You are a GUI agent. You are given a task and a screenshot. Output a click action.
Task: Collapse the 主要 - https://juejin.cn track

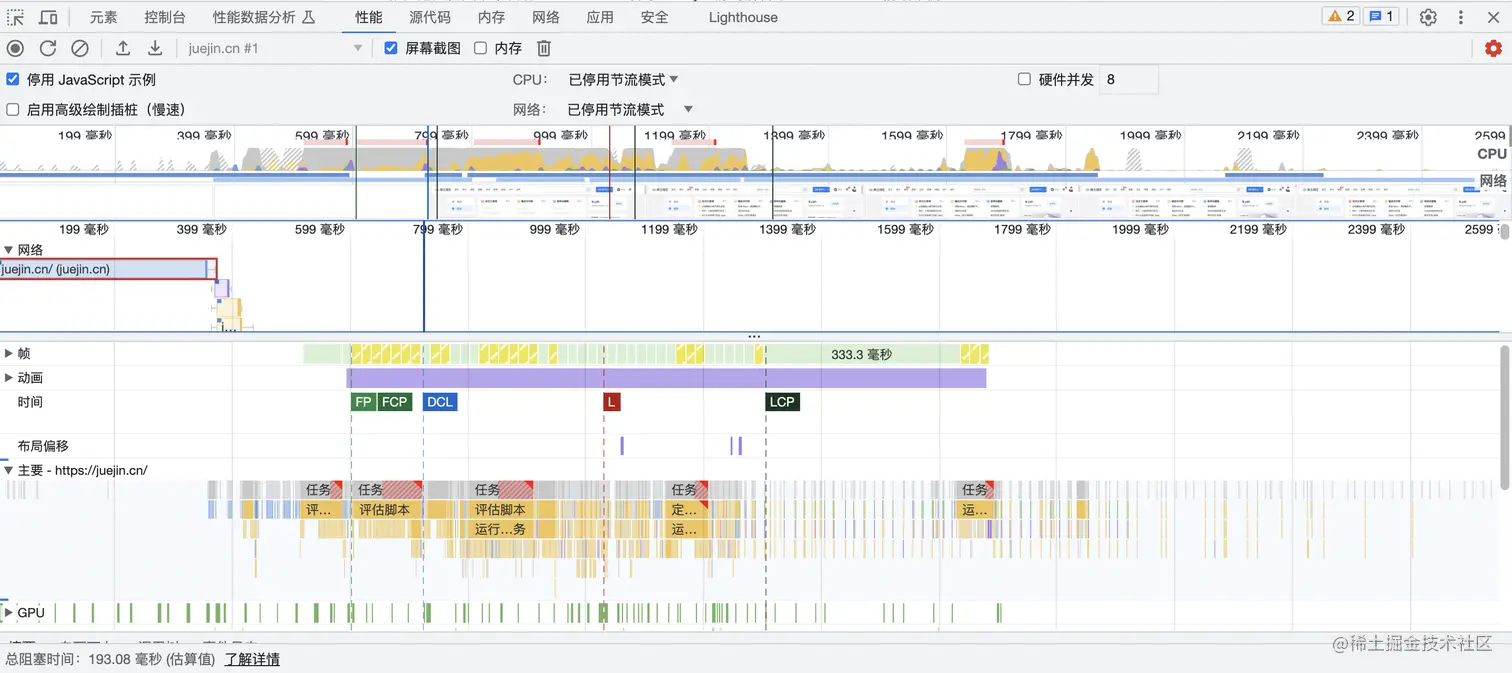click(8, 469)
